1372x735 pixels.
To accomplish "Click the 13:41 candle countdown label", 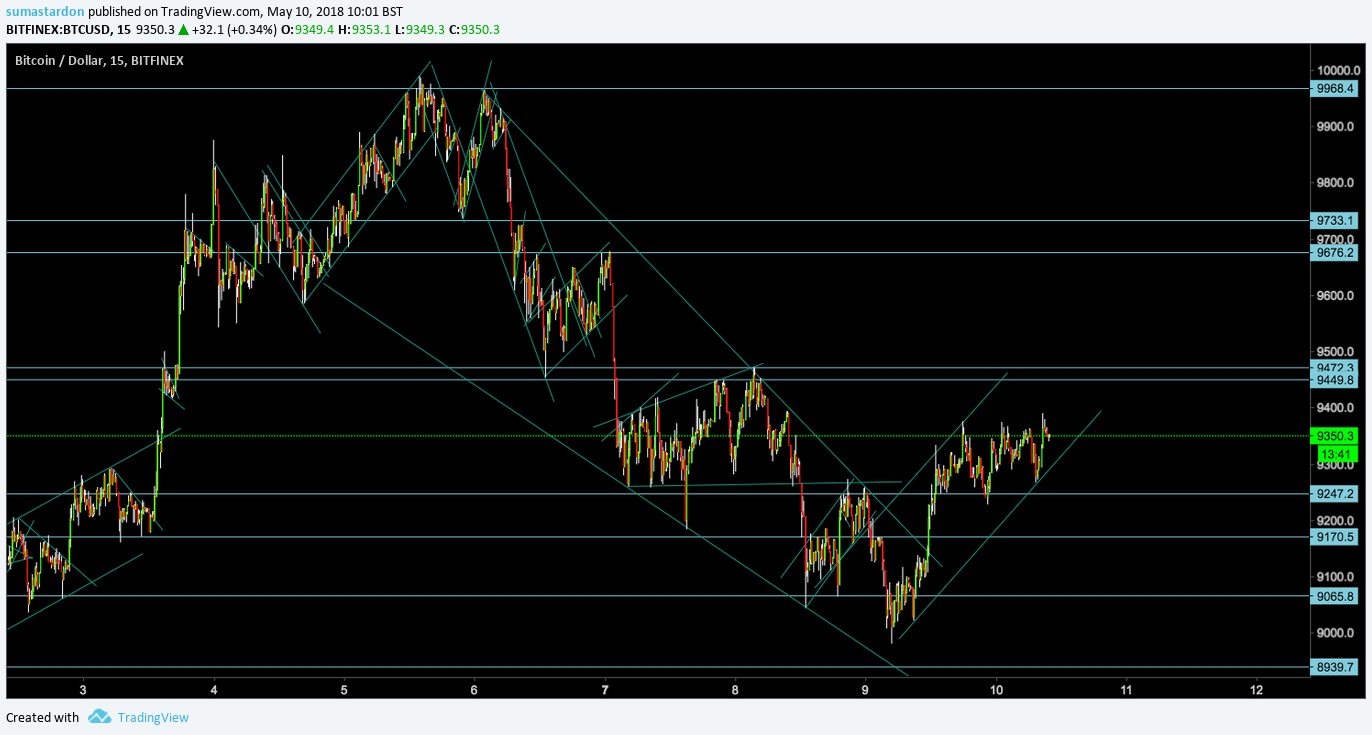I will coord(1335,453).
